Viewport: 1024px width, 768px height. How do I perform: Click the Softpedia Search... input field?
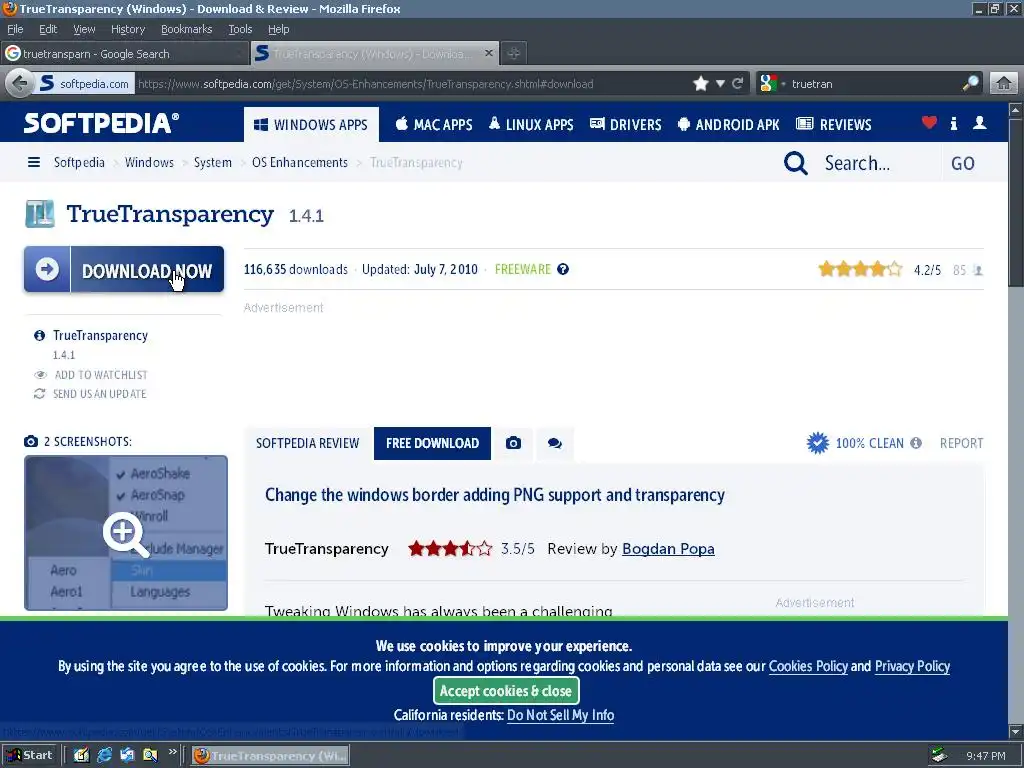(x=878, y=163)
